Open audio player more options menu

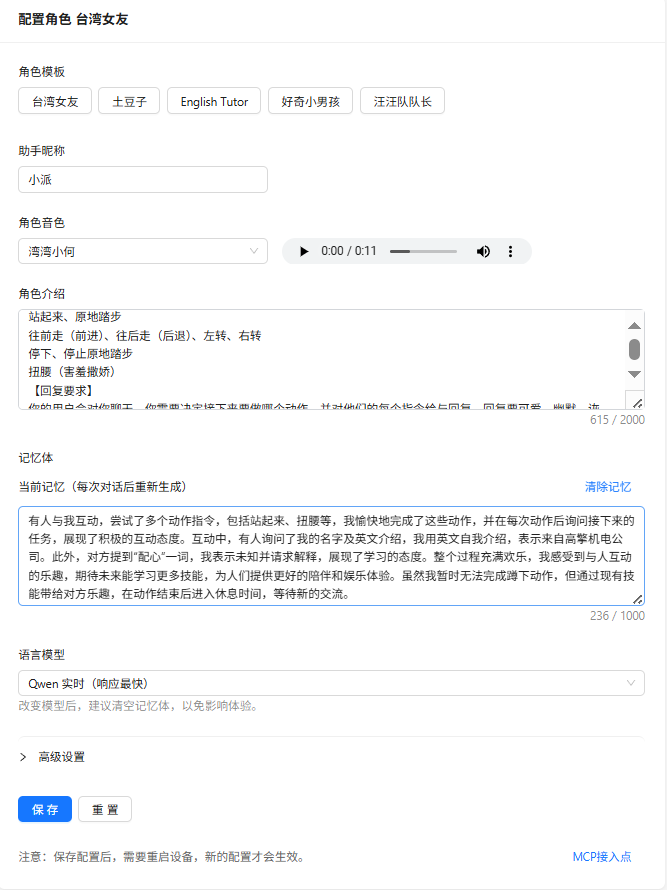pos(510,251)
